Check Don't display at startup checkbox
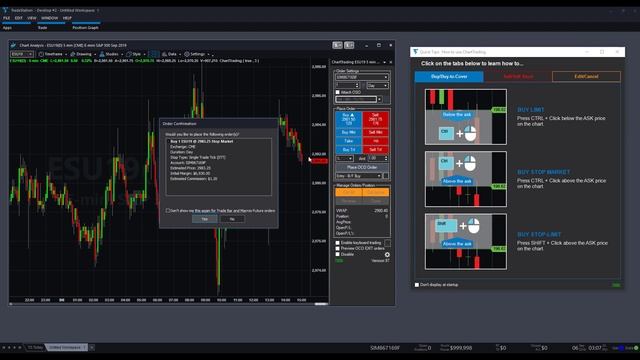 417,285
